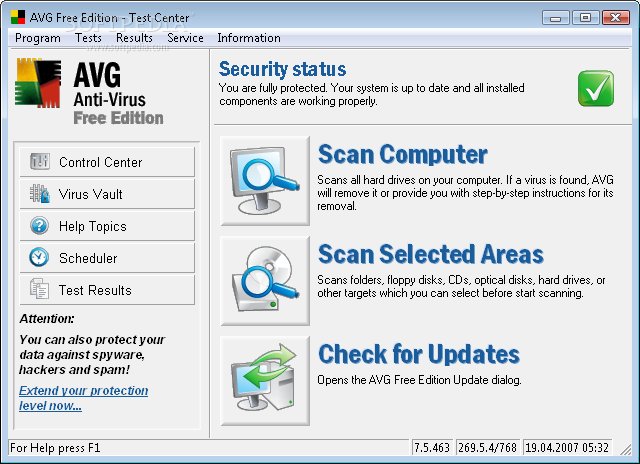Click the Scheduler clock icon
Viewport: 640px width, 464px height.
click(39, 258)
